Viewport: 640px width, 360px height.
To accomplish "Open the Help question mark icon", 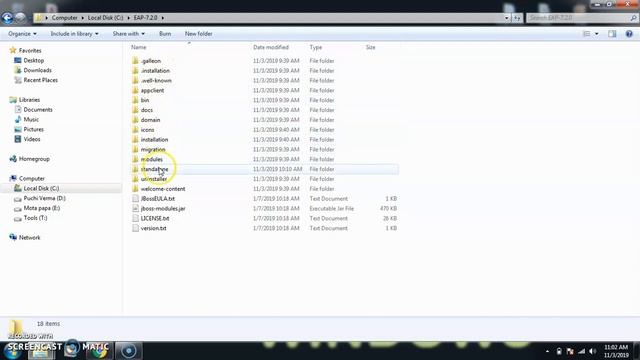I will pyautogui.click(x=629, y=34).
